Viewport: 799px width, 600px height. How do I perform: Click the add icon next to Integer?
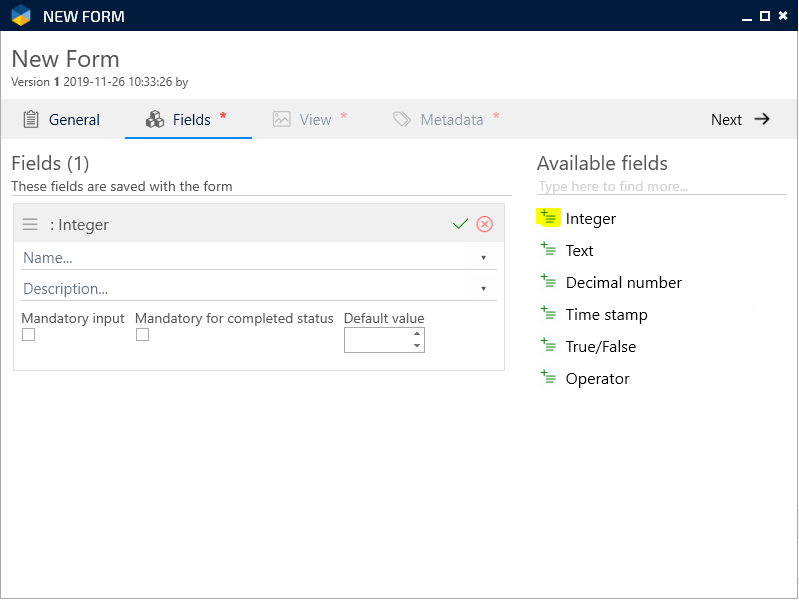click(x=548, y=217)
